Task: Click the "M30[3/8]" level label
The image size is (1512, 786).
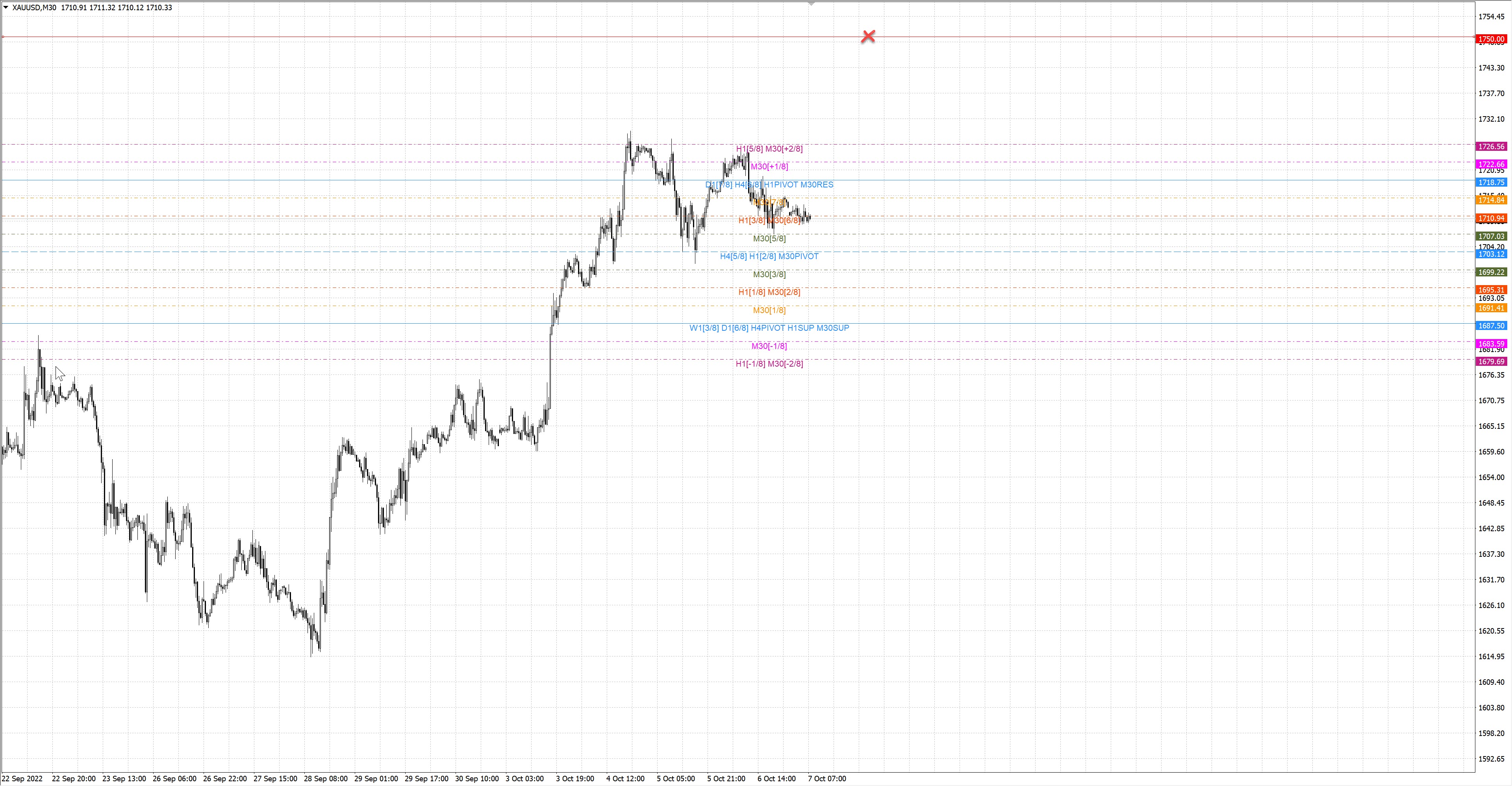Action: click(769, 275)
